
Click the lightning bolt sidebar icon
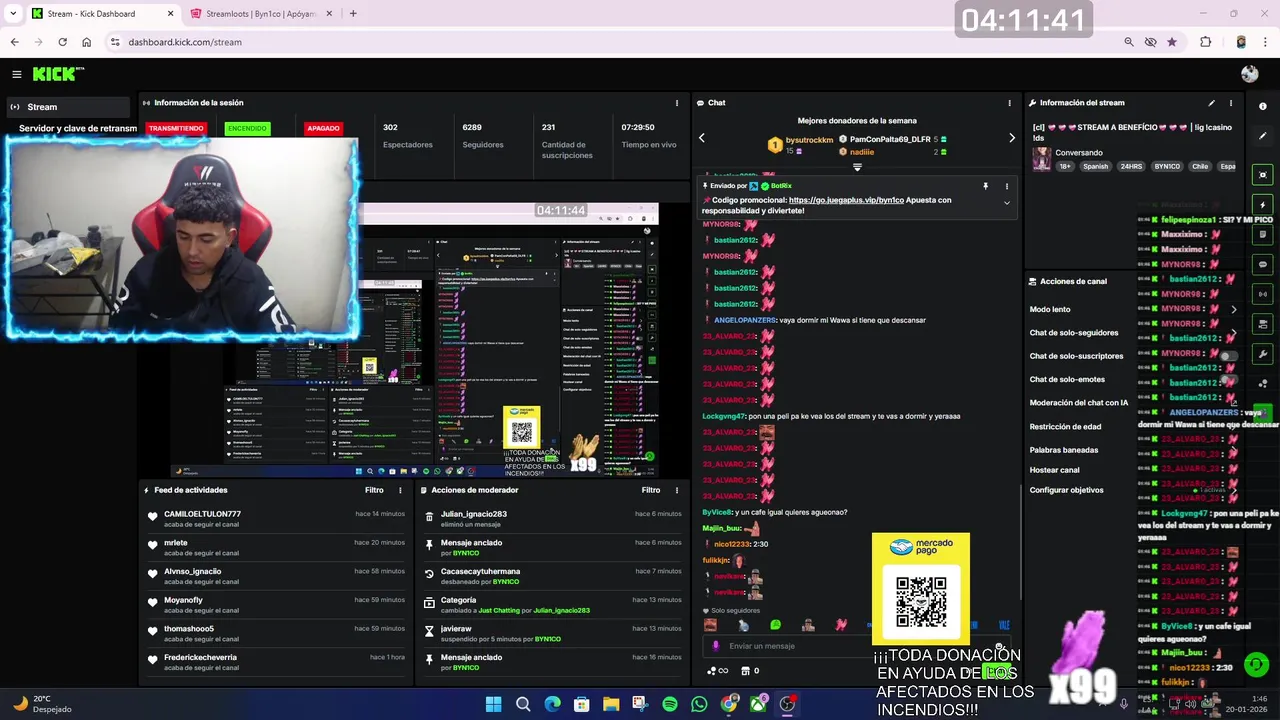pos(1263,205)
